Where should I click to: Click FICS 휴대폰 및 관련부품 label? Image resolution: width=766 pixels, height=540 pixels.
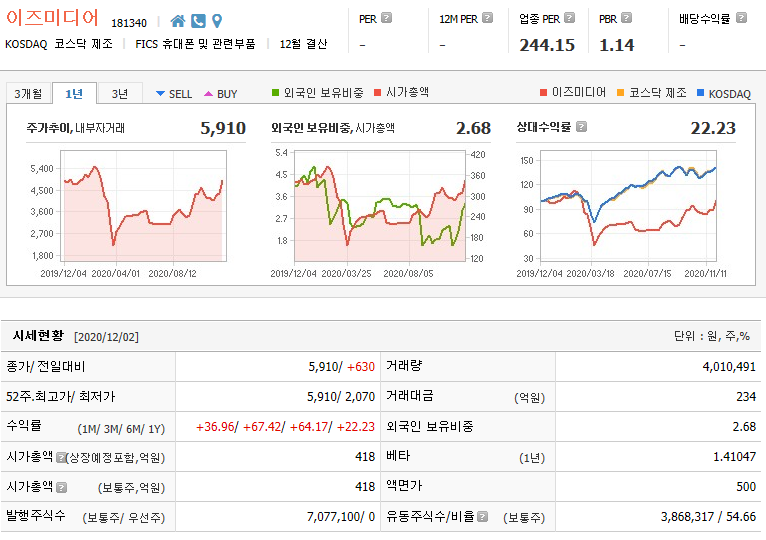coord(195,44)
